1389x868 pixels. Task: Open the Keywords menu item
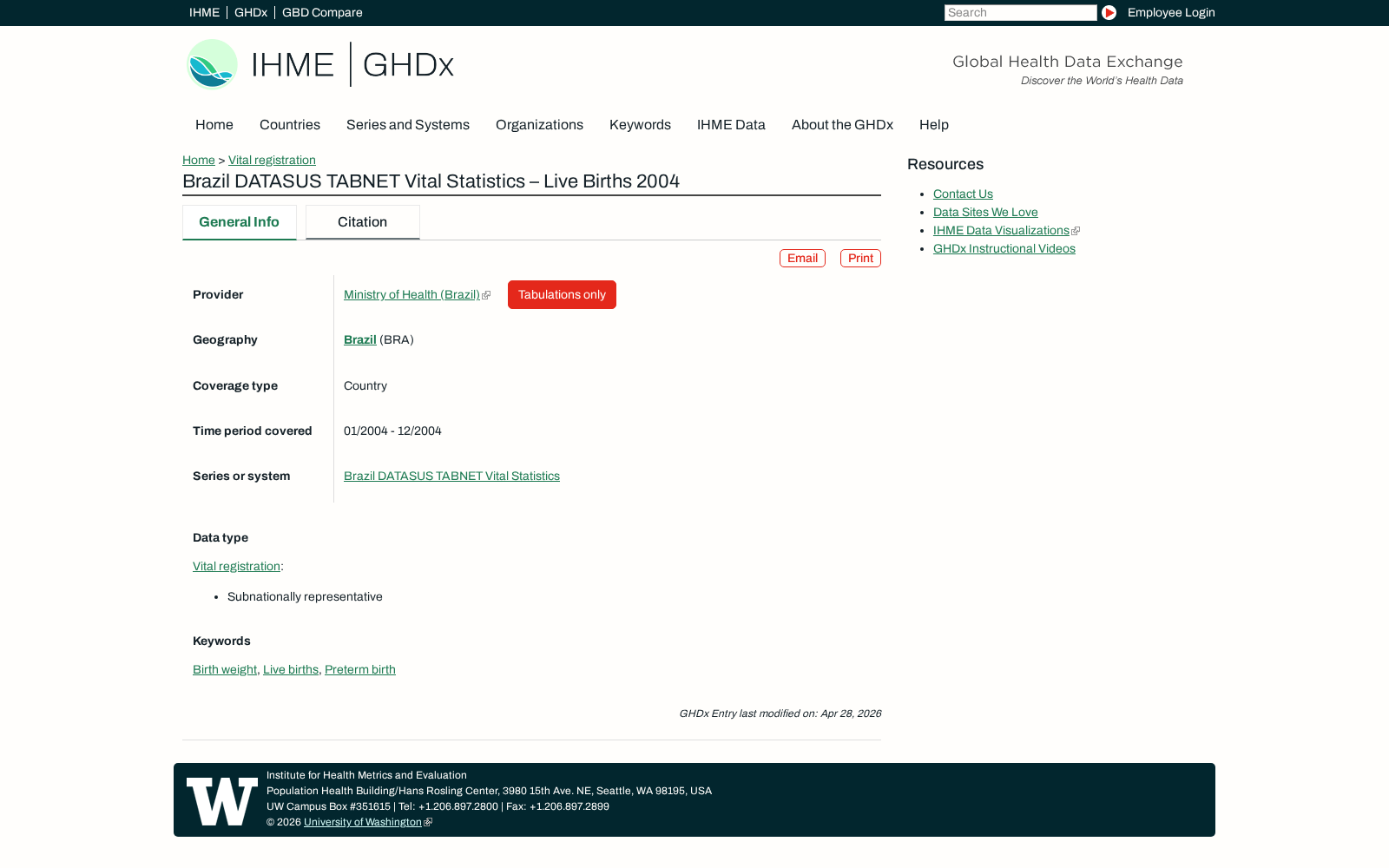640,125
